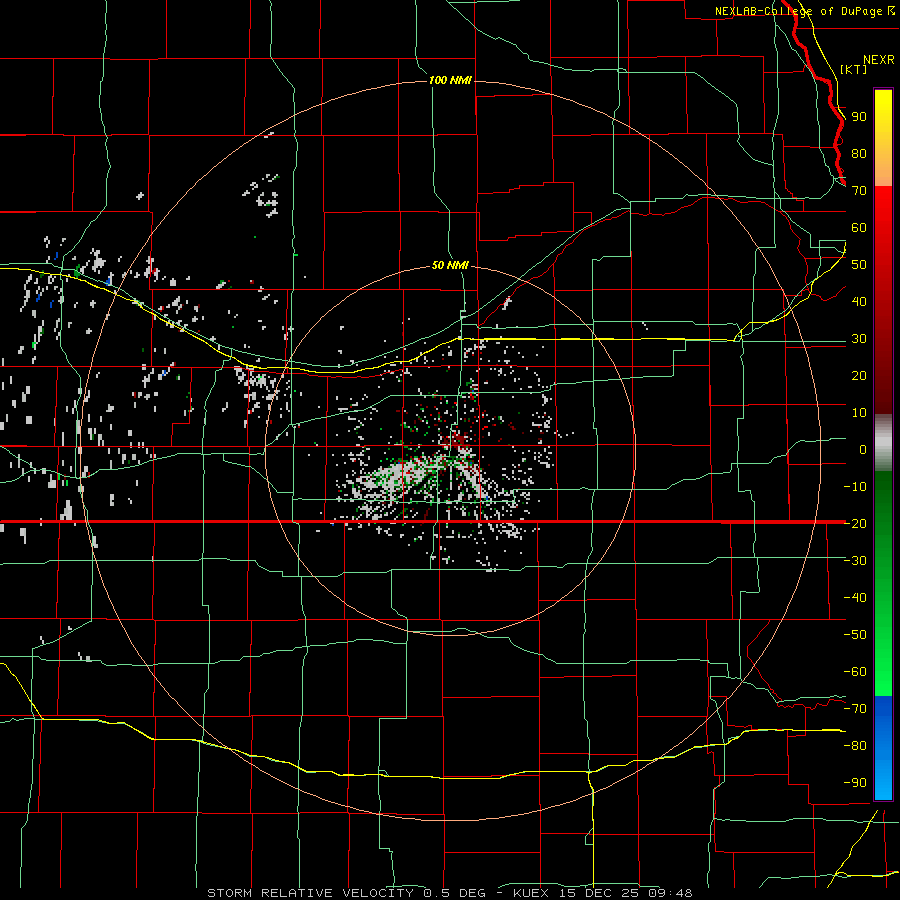This screenshot has height=900, width=900.
Task: Click the blue segment of the color bar
Action: tap(883, 747)
